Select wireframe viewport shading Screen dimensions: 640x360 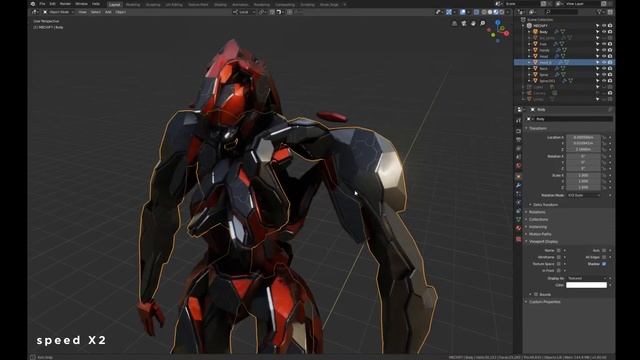click(x=484, y=12)
